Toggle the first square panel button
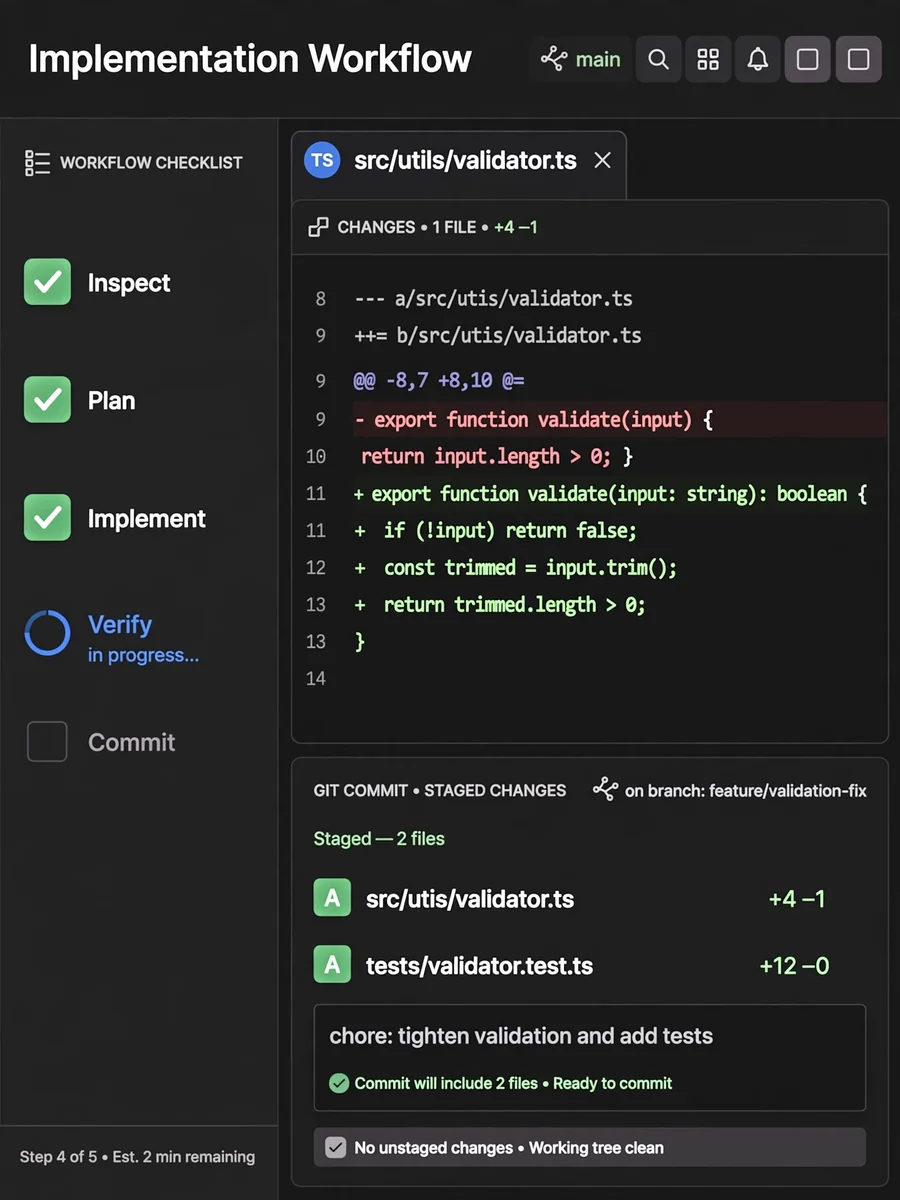 [808, 59]
